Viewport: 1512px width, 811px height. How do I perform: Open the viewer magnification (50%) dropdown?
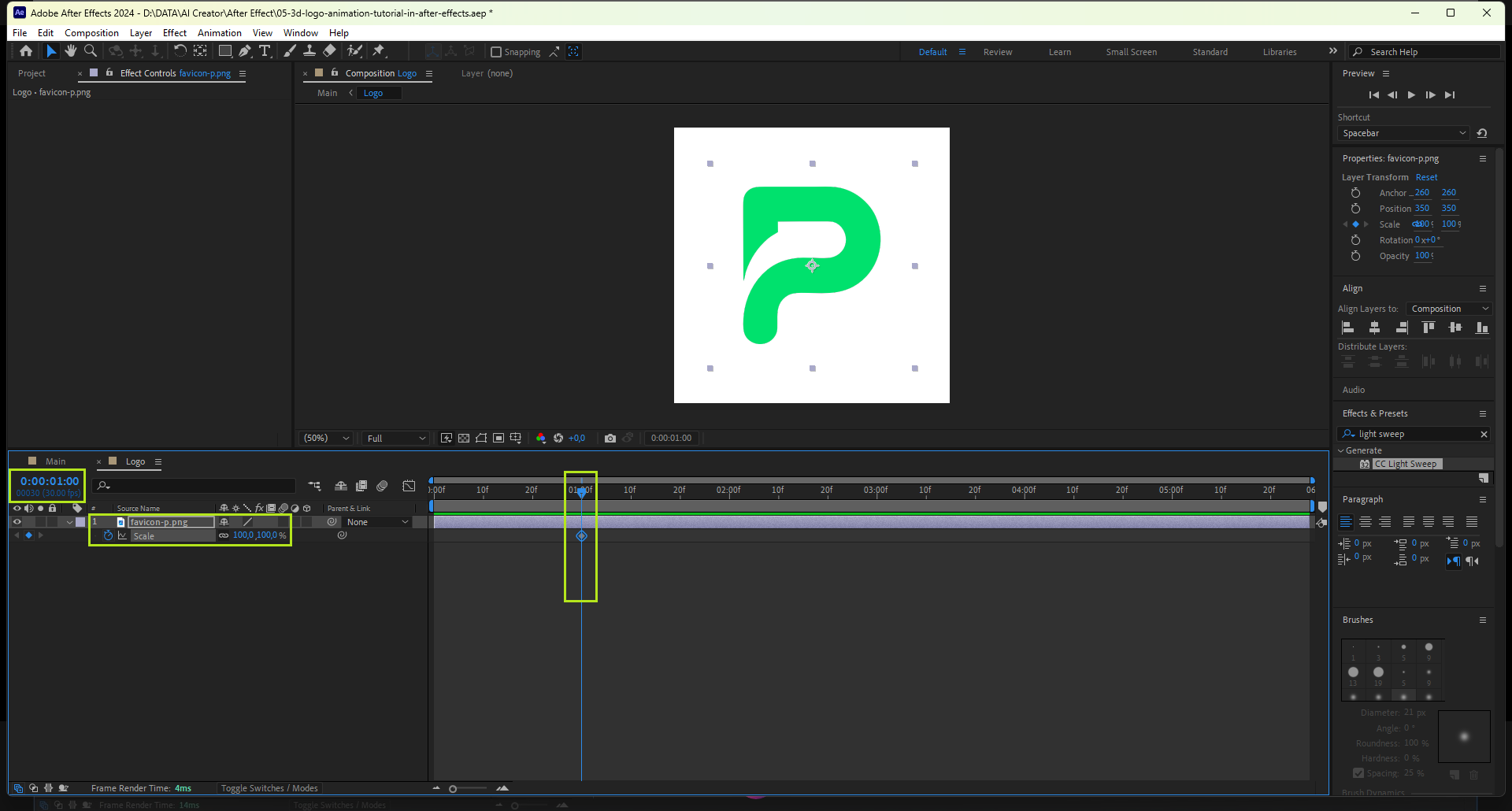tap(326, 439)
